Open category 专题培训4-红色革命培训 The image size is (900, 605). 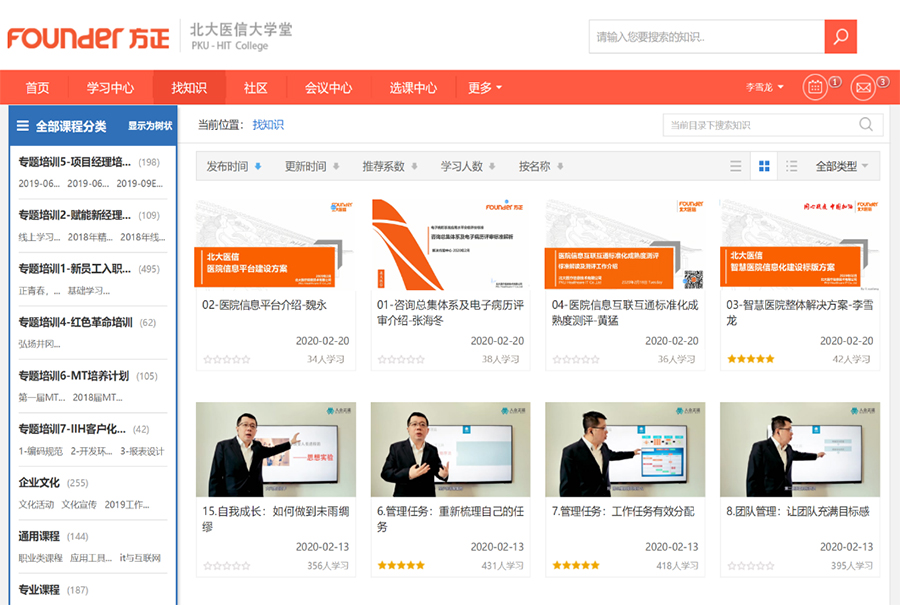pyautogui.click(x=75, y=322)
